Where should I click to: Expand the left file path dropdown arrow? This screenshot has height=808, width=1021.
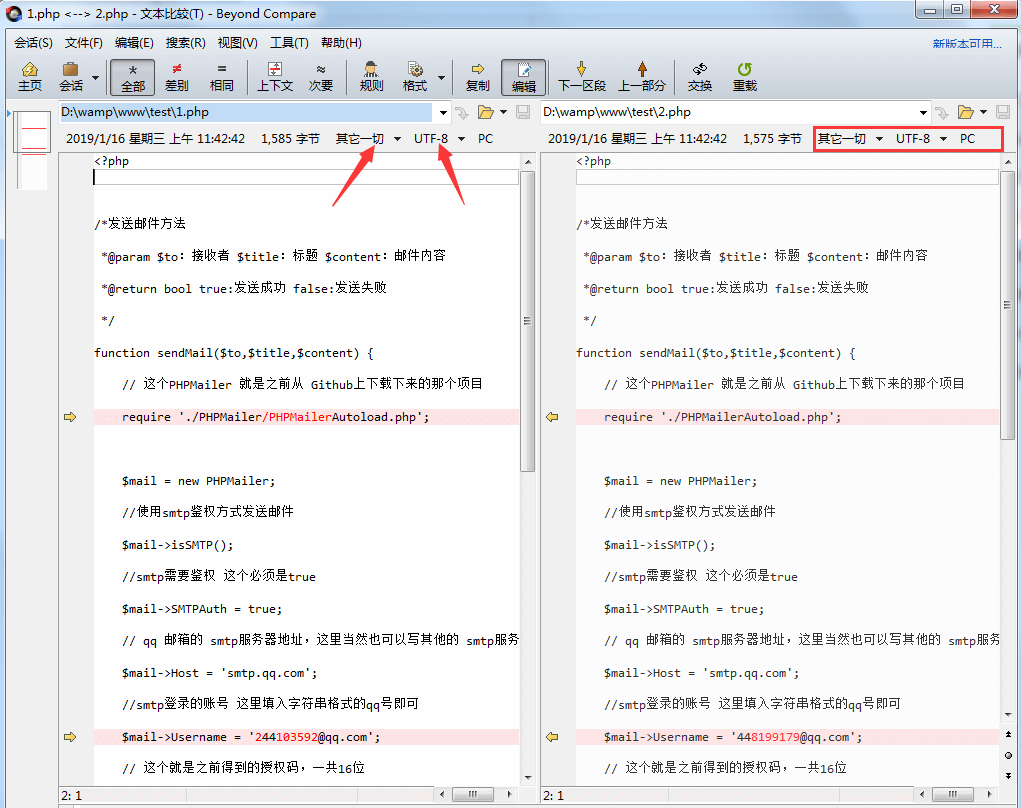[x=441, y=112]
